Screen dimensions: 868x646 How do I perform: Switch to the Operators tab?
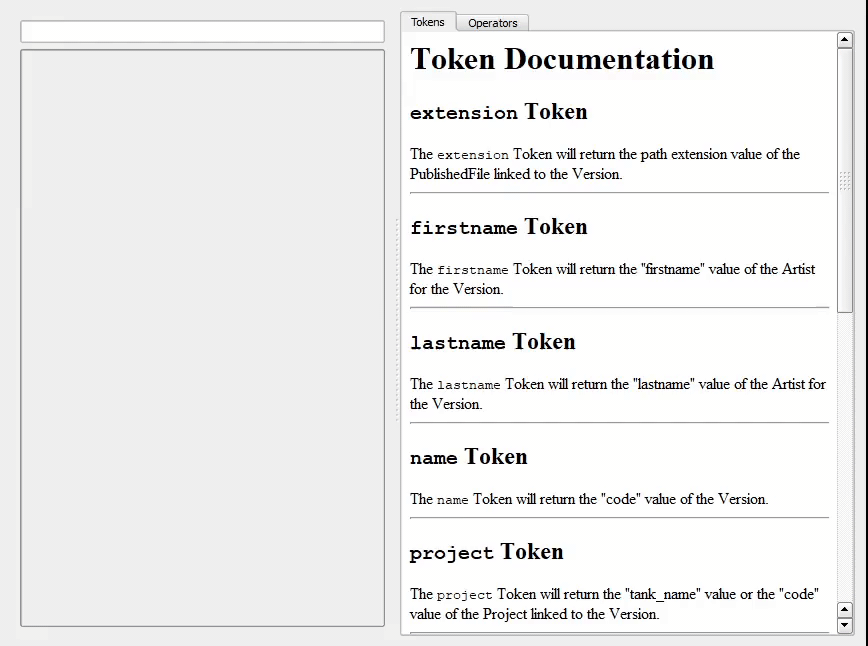pos(492,23)
